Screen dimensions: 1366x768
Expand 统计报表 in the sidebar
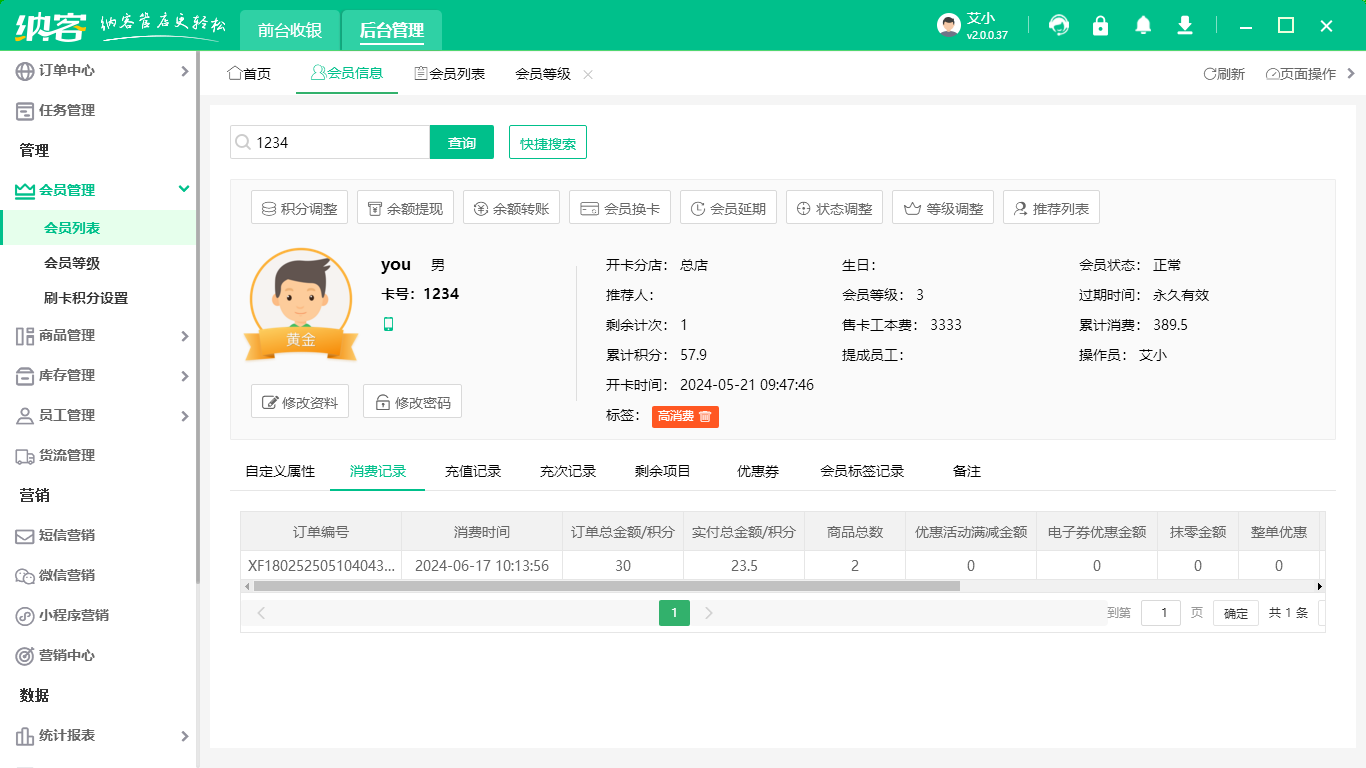(98, 735)
